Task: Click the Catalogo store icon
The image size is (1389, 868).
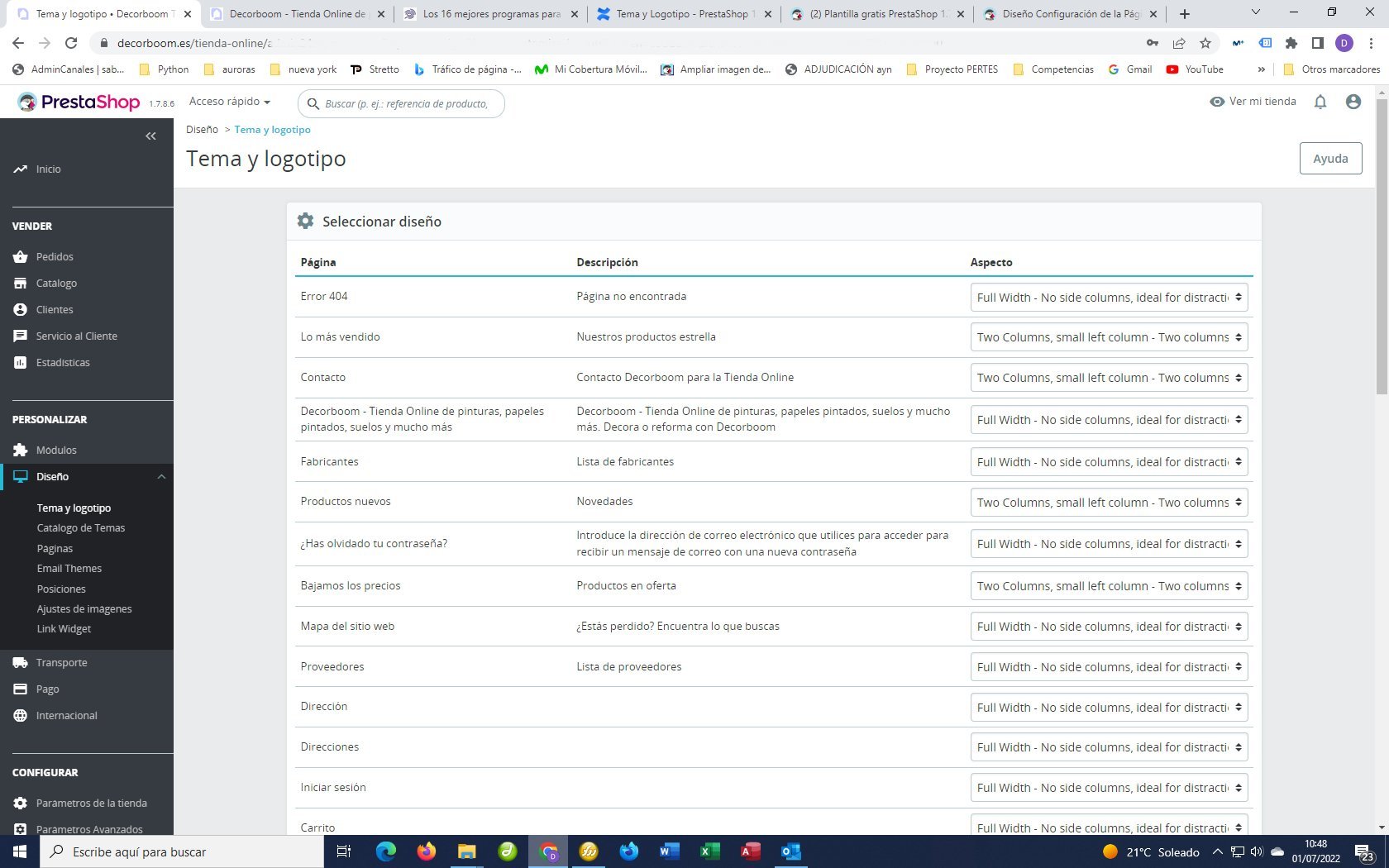Action: pos(21,284)
